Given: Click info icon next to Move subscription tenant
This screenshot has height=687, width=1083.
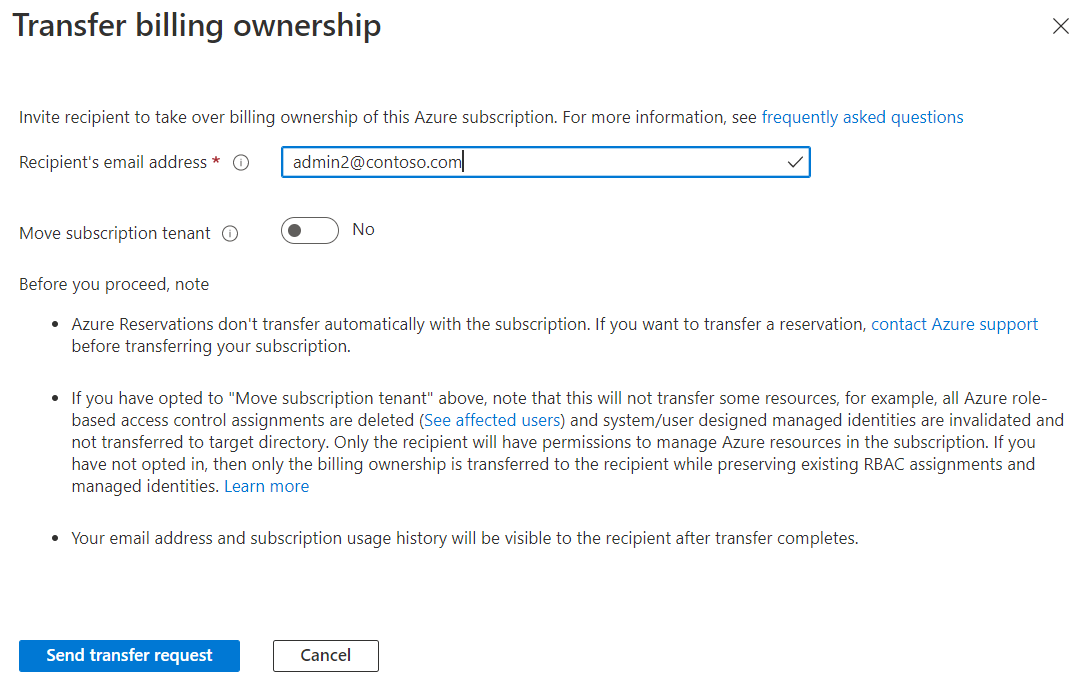Looking at the screenshot, I should pyautogui.click(x=230, y=234).
